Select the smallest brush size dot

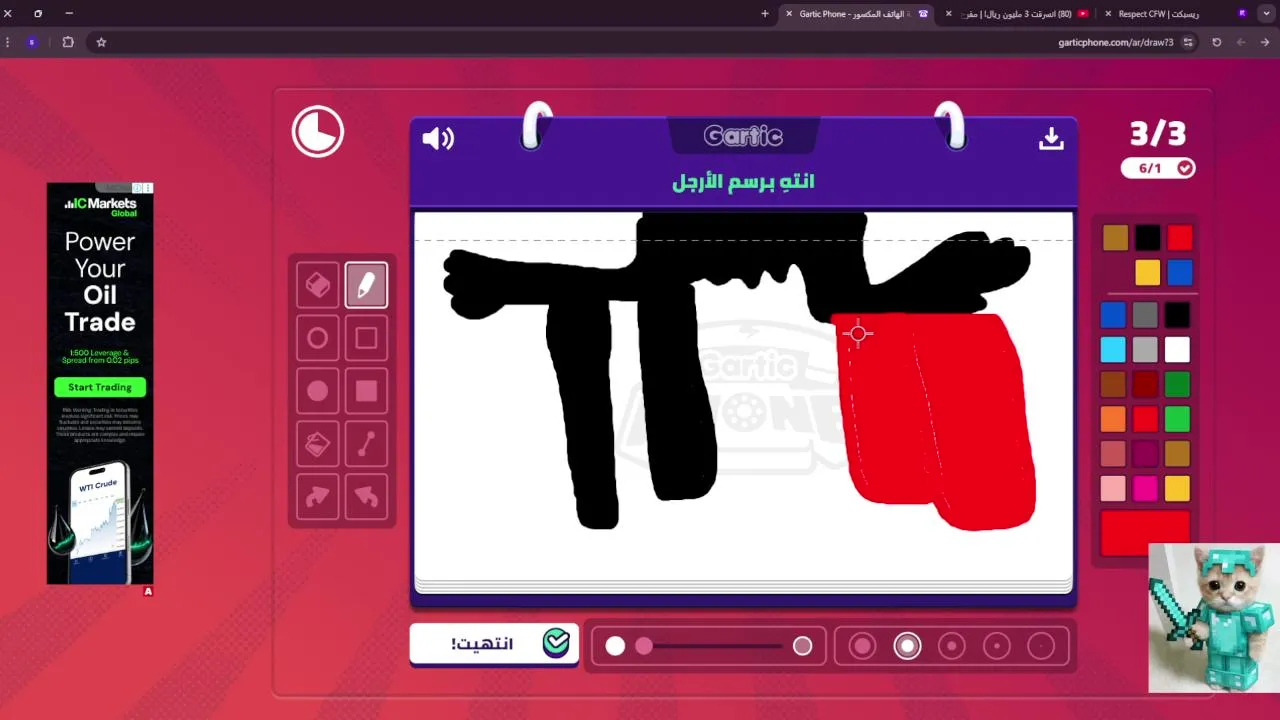(1041, 646)
